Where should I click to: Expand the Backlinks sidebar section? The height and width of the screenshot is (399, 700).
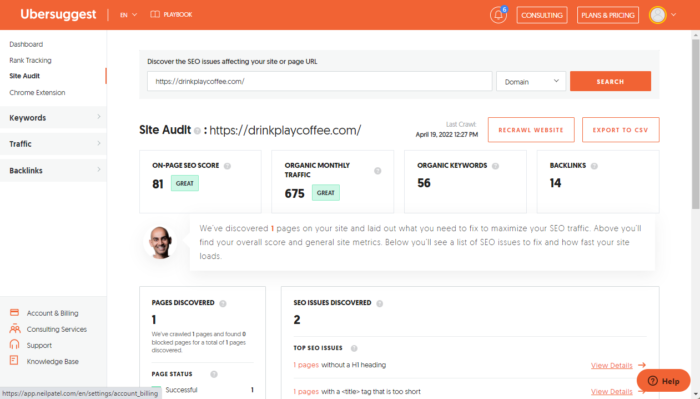click(53, 170)
